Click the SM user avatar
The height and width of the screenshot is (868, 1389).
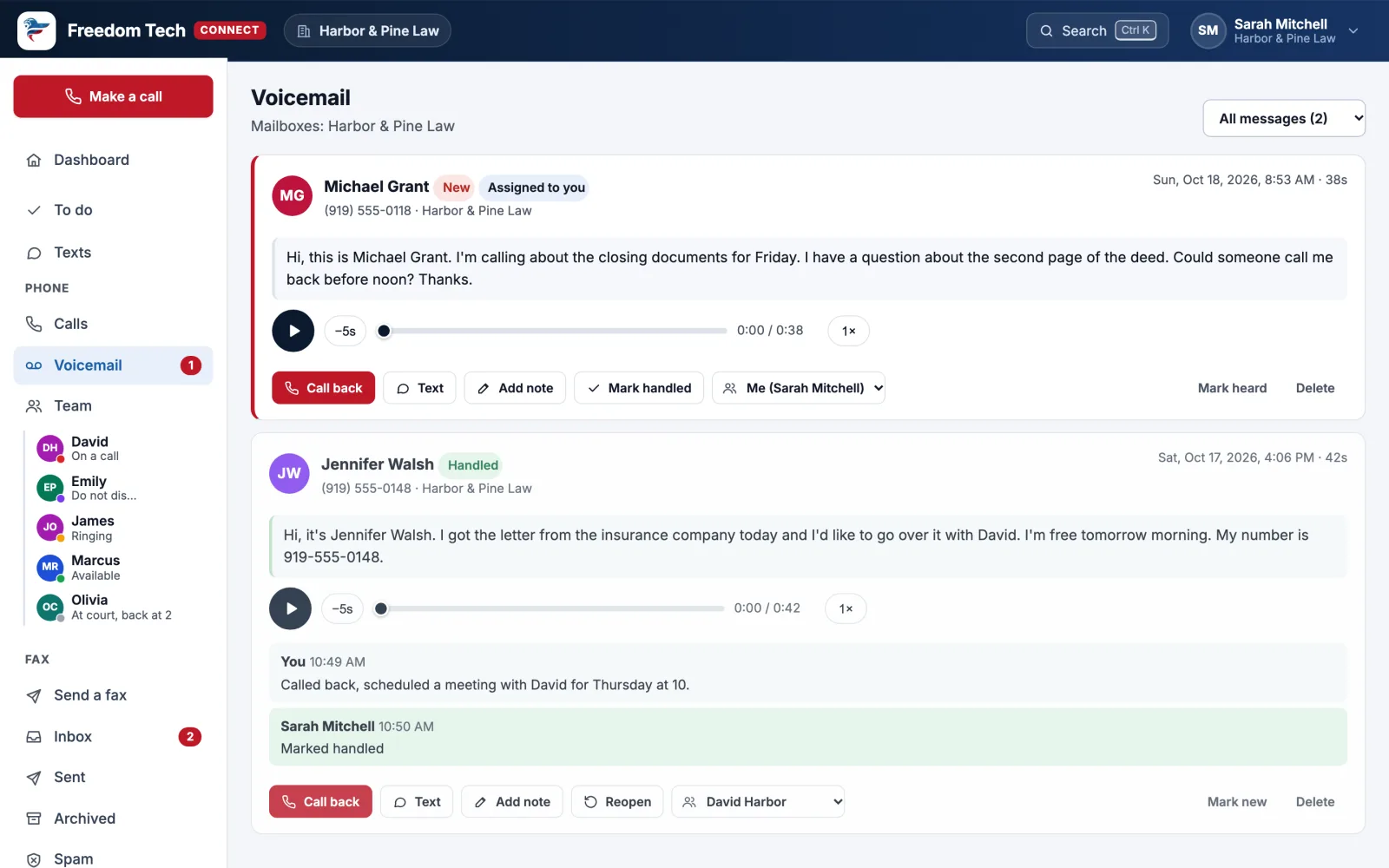click(1208, 30)
